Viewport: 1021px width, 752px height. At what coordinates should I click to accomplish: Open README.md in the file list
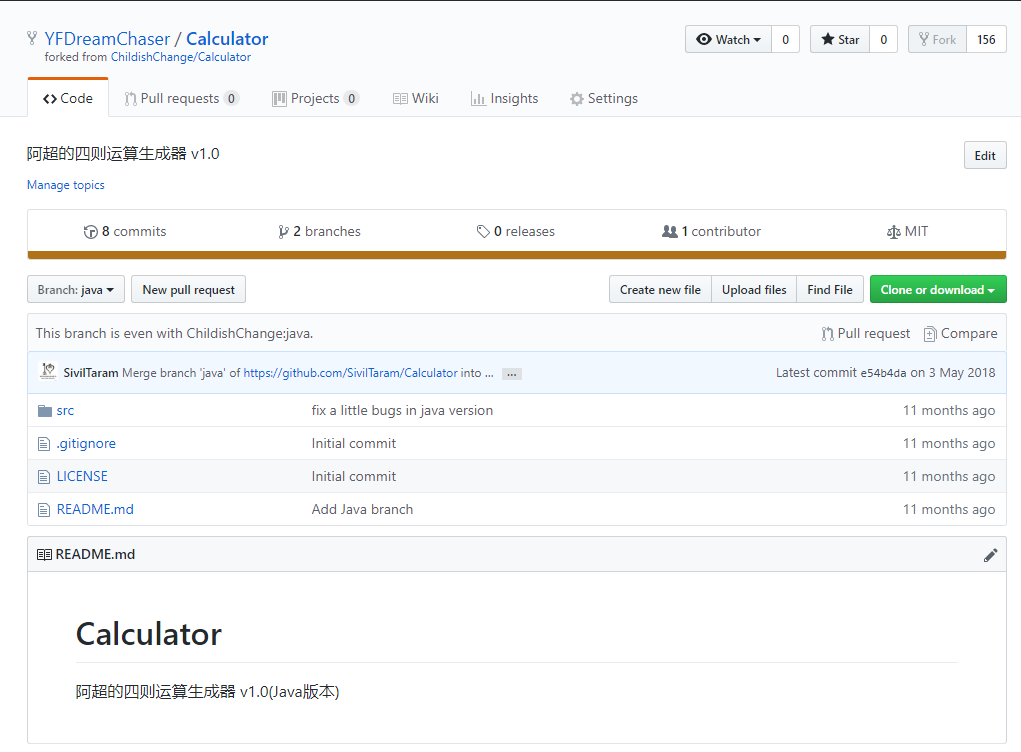click(95, 510)
